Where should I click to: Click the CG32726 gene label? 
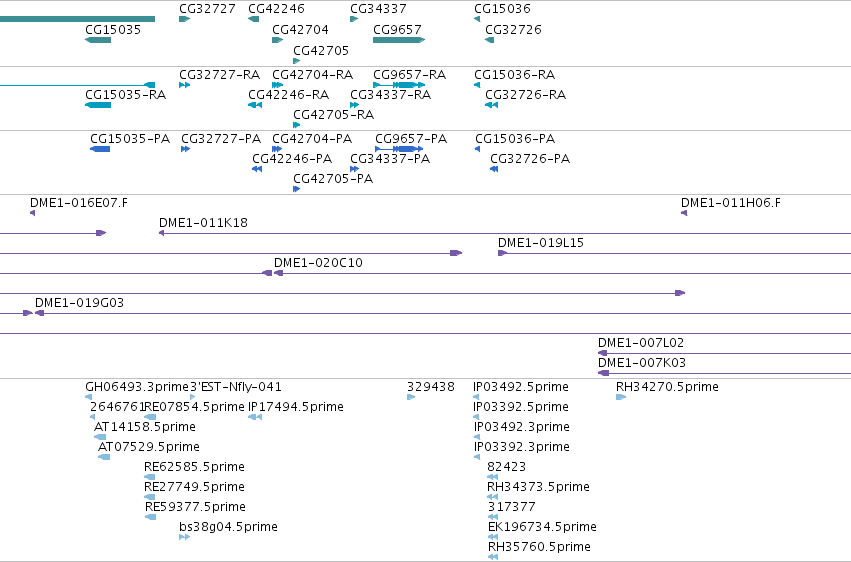click(513, 29)
